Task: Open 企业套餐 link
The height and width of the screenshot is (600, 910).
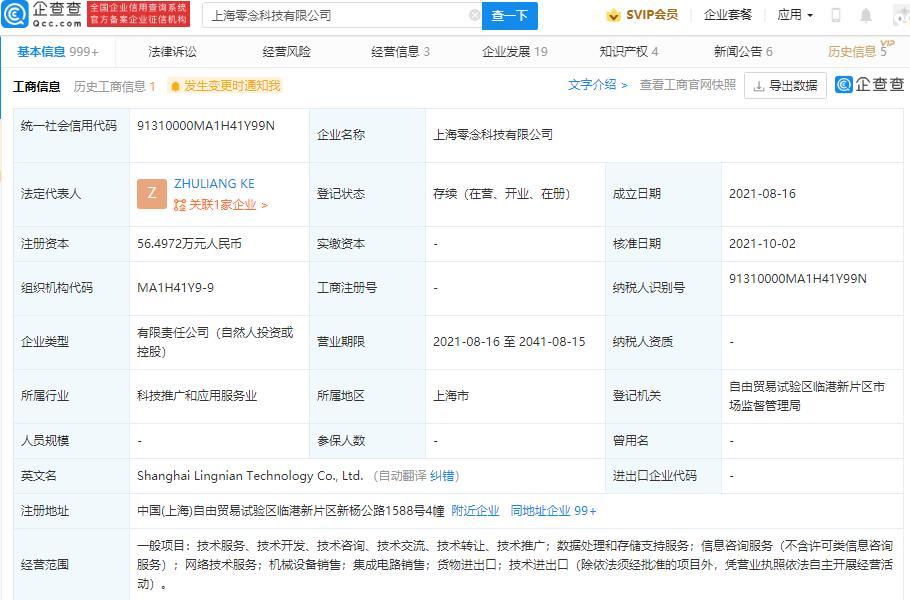Action: pyautogui.click(x=728, y=15)
